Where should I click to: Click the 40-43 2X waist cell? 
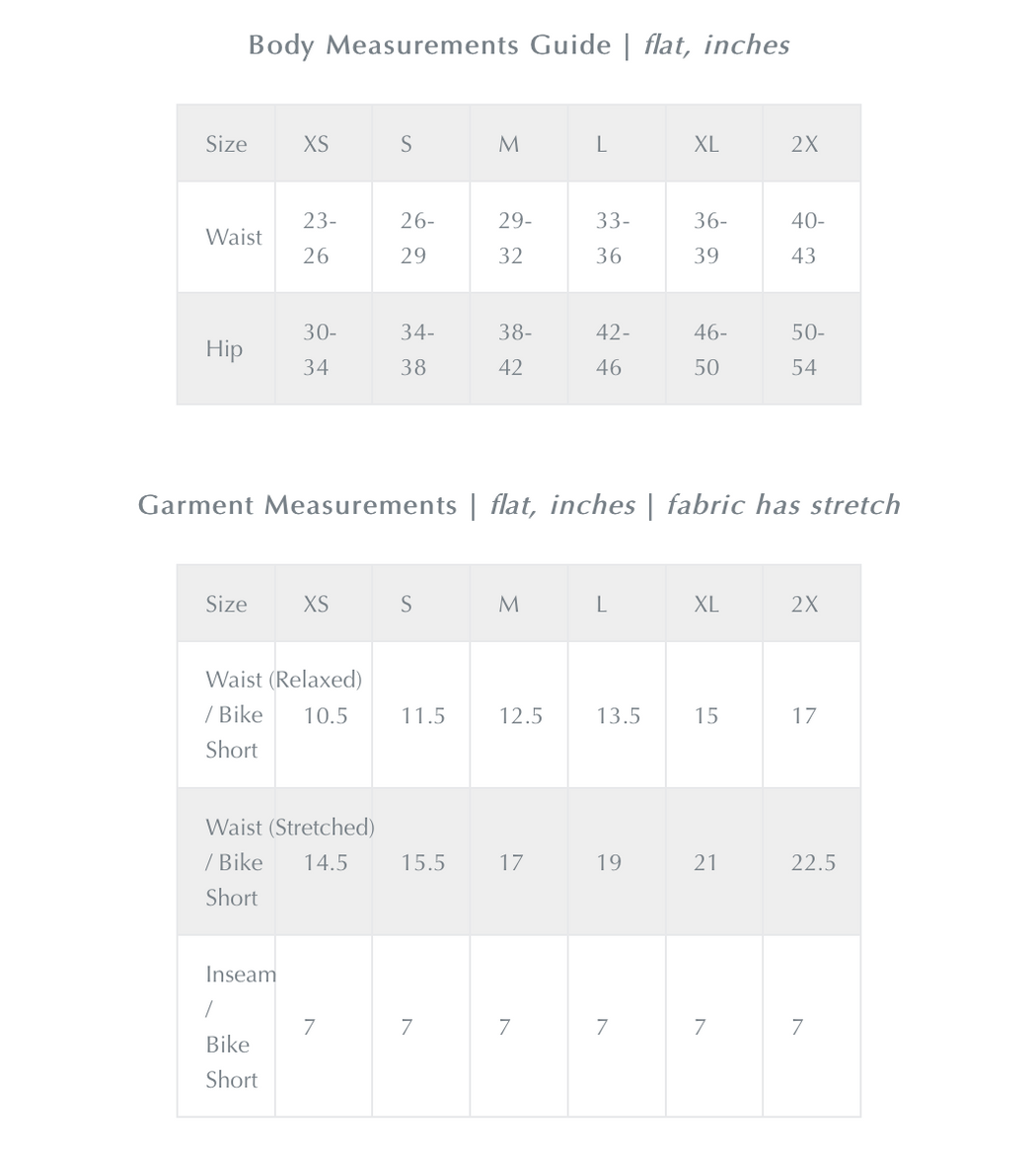[808, 238]
